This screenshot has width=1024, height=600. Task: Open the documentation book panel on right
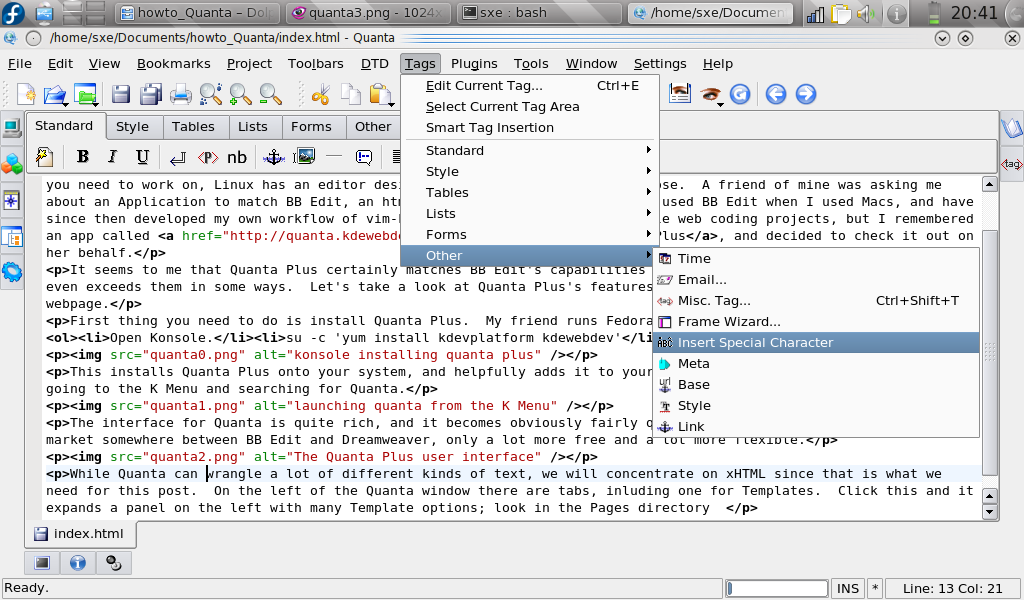click(1012, 127)
